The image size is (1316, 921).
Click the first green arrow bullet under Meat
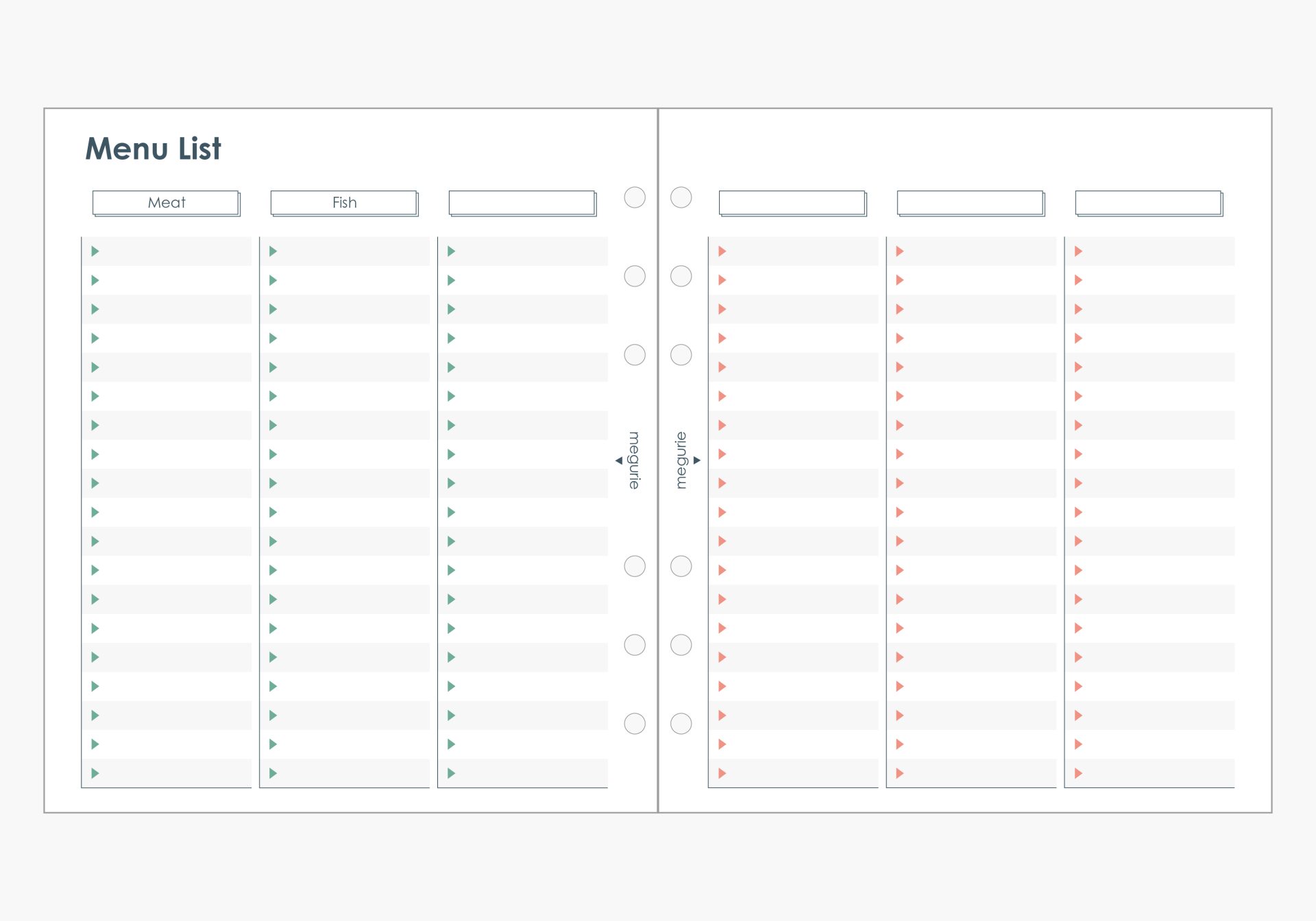[x=95, y=251]
